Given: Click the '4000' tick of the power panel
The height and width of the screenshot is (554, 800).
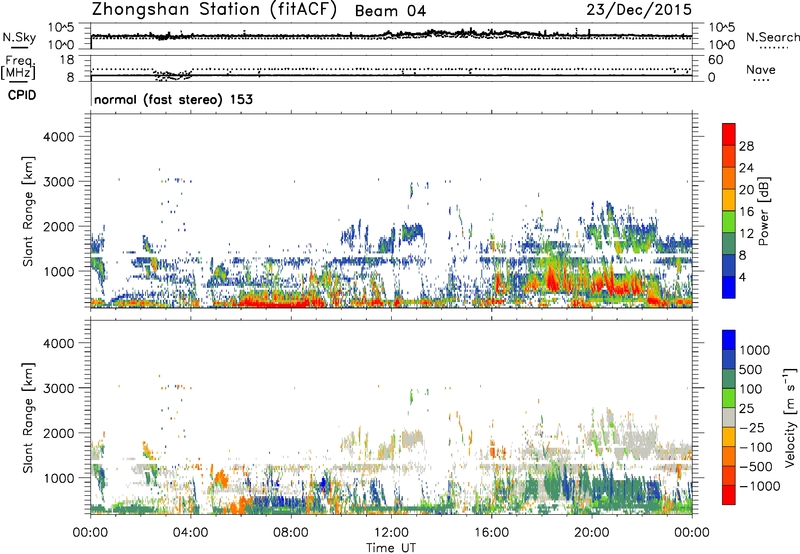Looking at the screenshot, I should pyautogui.click(x=59, y=137).
